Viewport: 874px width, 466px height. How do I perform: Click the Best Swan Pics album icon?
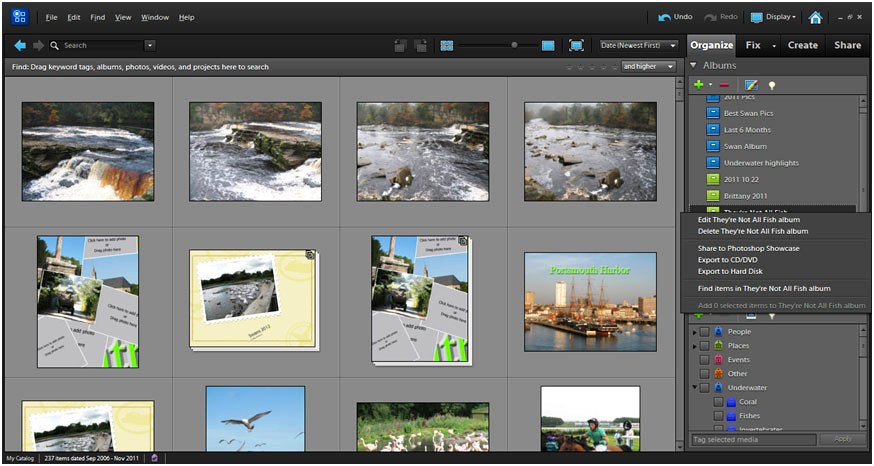[713, 113]
